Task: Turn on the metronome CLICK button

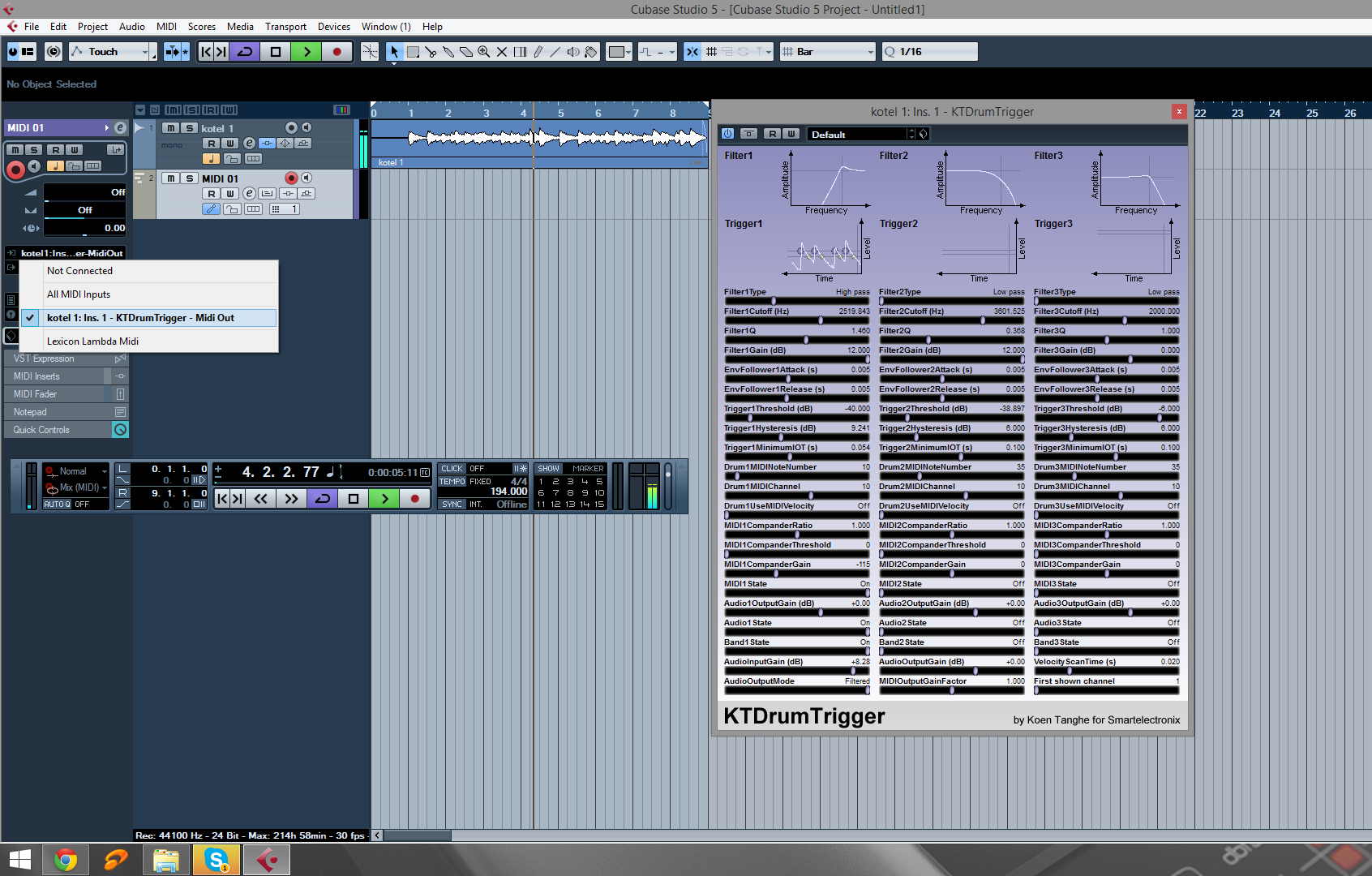Action: point(452,469)
